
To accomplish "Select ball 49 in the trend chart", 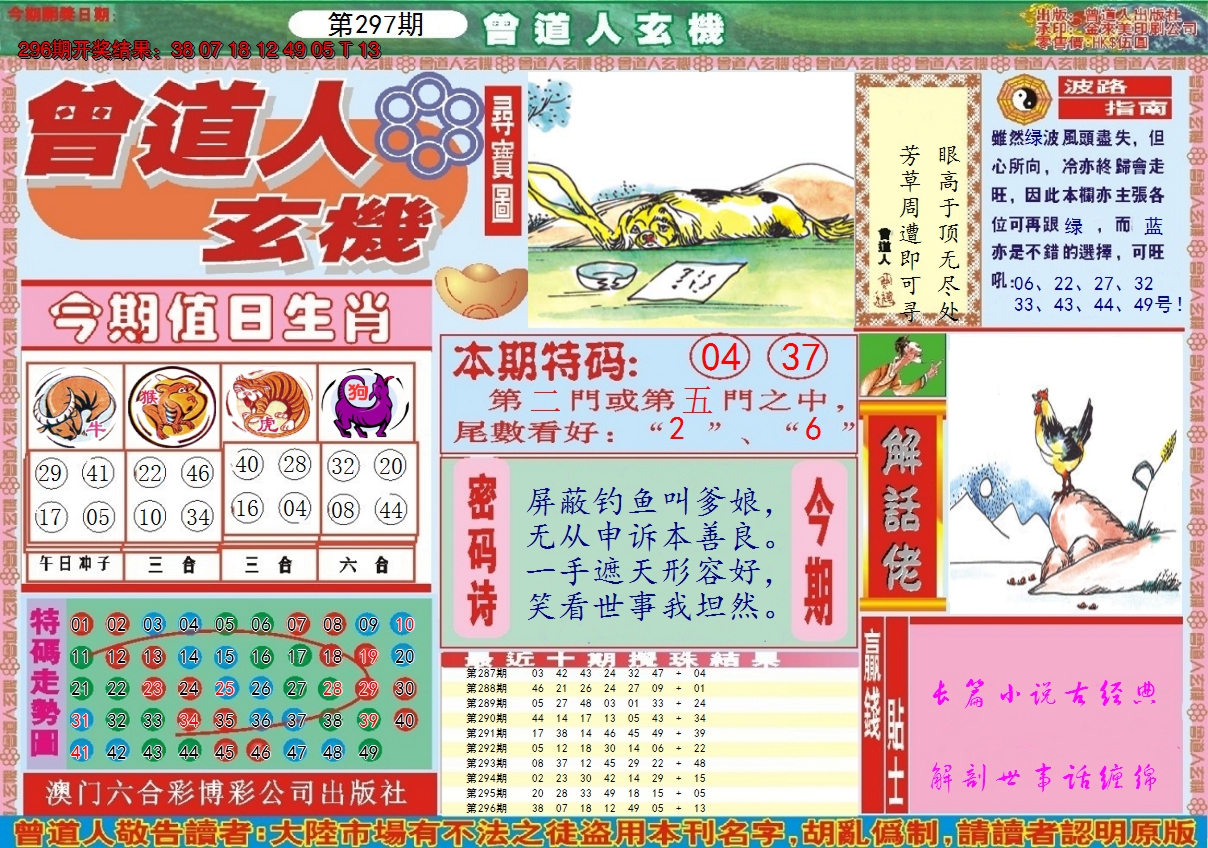I will [x=368, y=752].
